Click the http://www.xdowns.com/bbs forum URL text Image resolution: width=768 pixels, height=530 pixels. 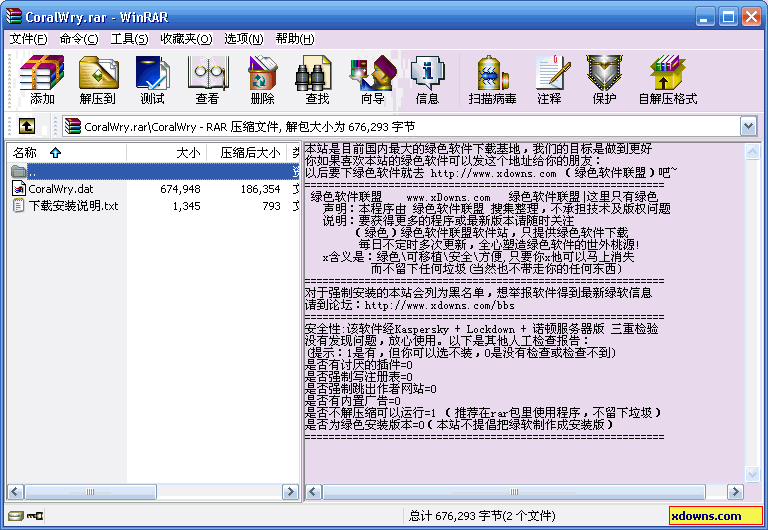click(x=439, y=306)
